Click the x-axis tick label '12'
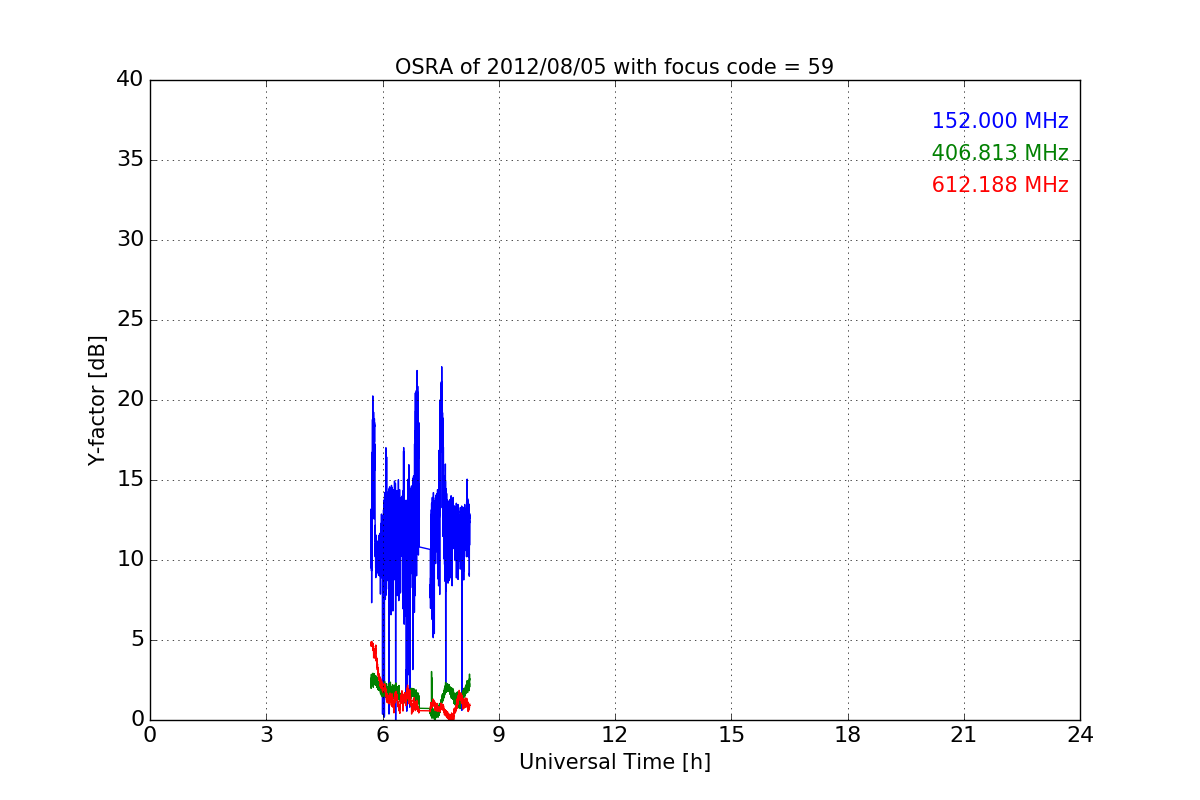The image size is (1200, 800). [615, 735]
